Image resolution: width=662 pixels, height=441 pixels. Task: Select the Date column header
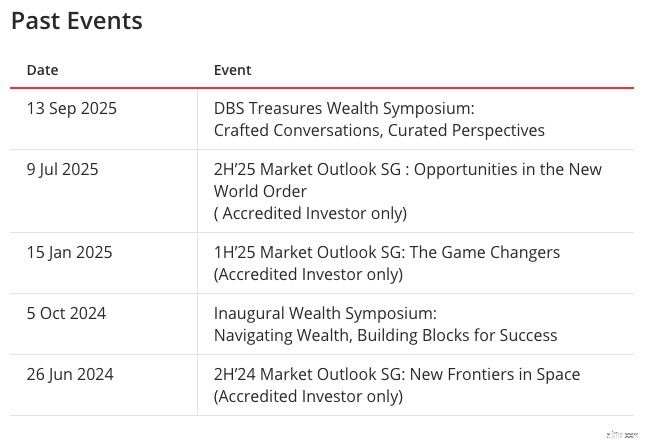(42, 70)
